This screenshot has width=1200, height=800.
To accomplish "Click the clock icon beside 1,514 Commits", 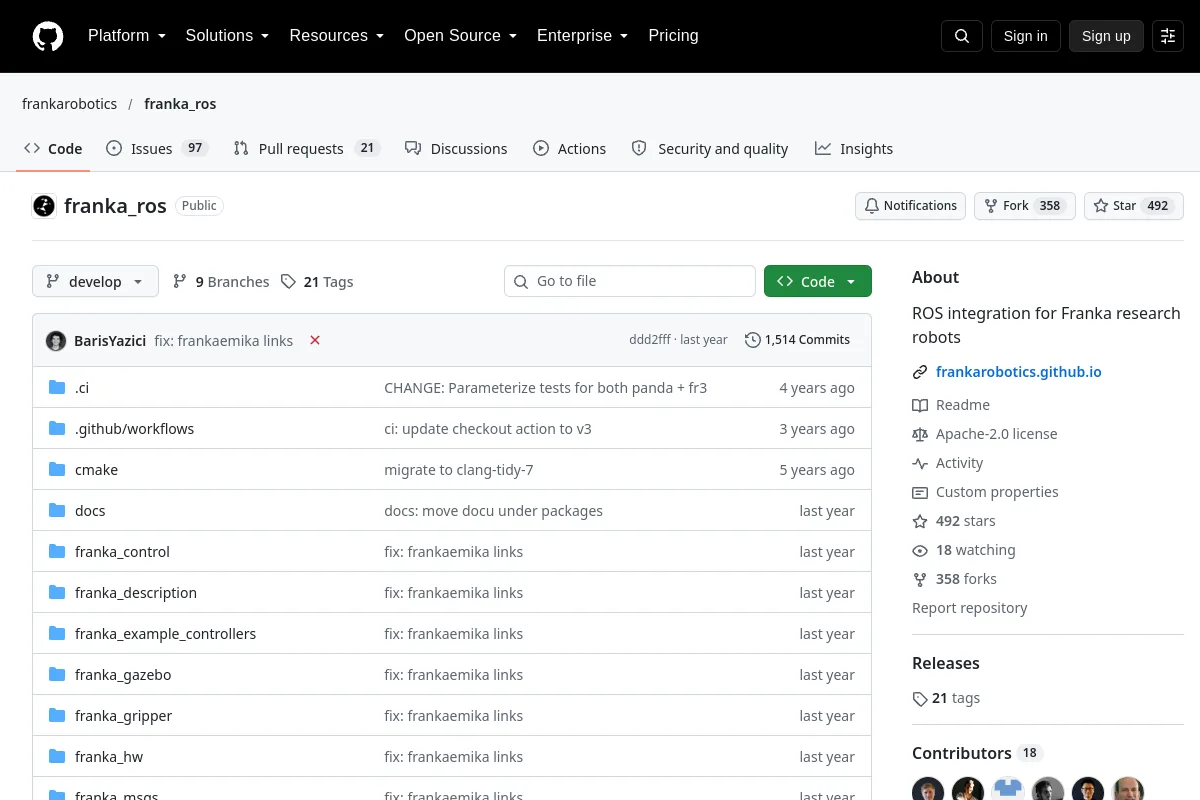I will tap(753, 340).
